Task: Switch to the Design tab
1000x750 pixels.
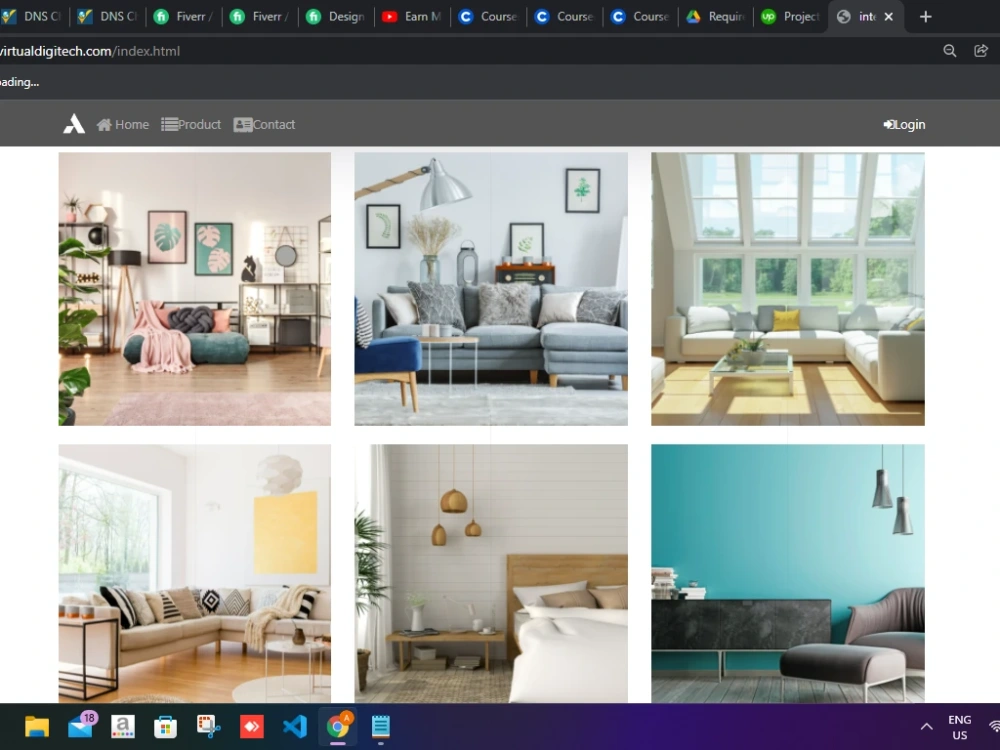Action: 337,17
